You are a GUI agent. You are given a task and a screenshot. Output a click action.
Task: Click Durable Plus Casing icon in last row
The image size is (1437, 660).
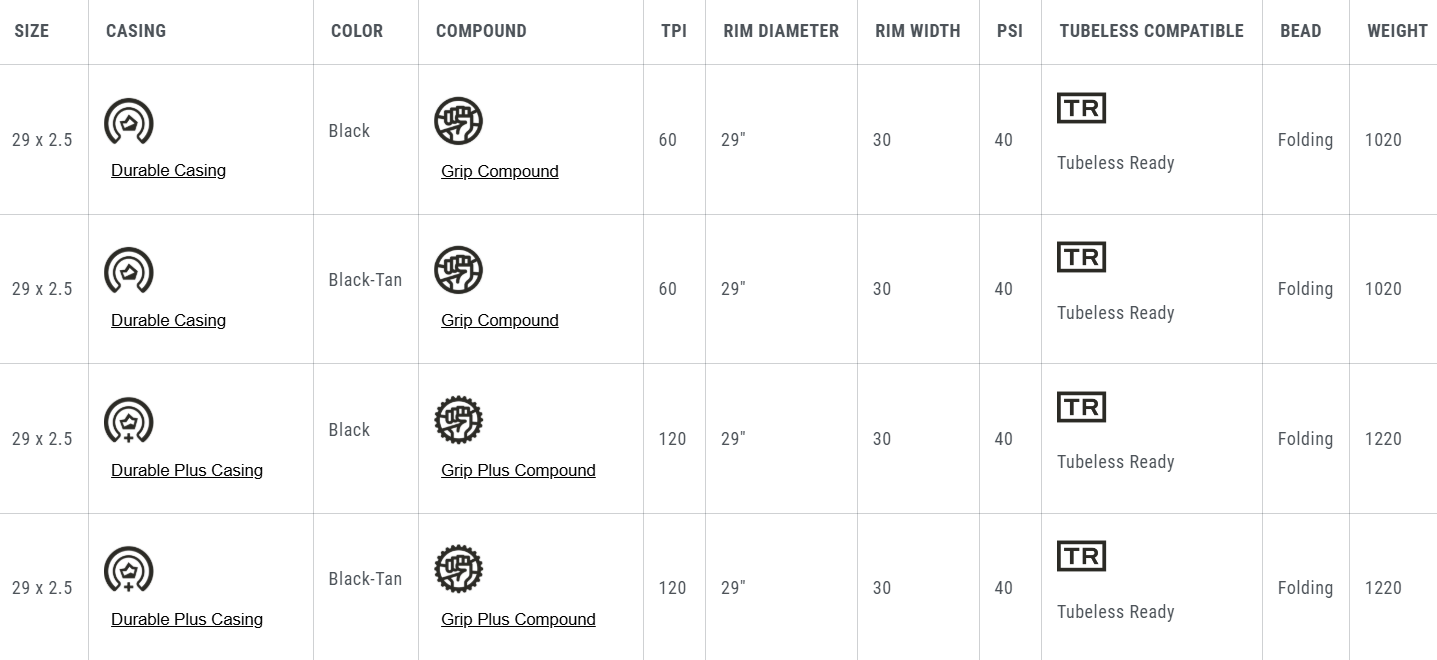pos(129,570)
